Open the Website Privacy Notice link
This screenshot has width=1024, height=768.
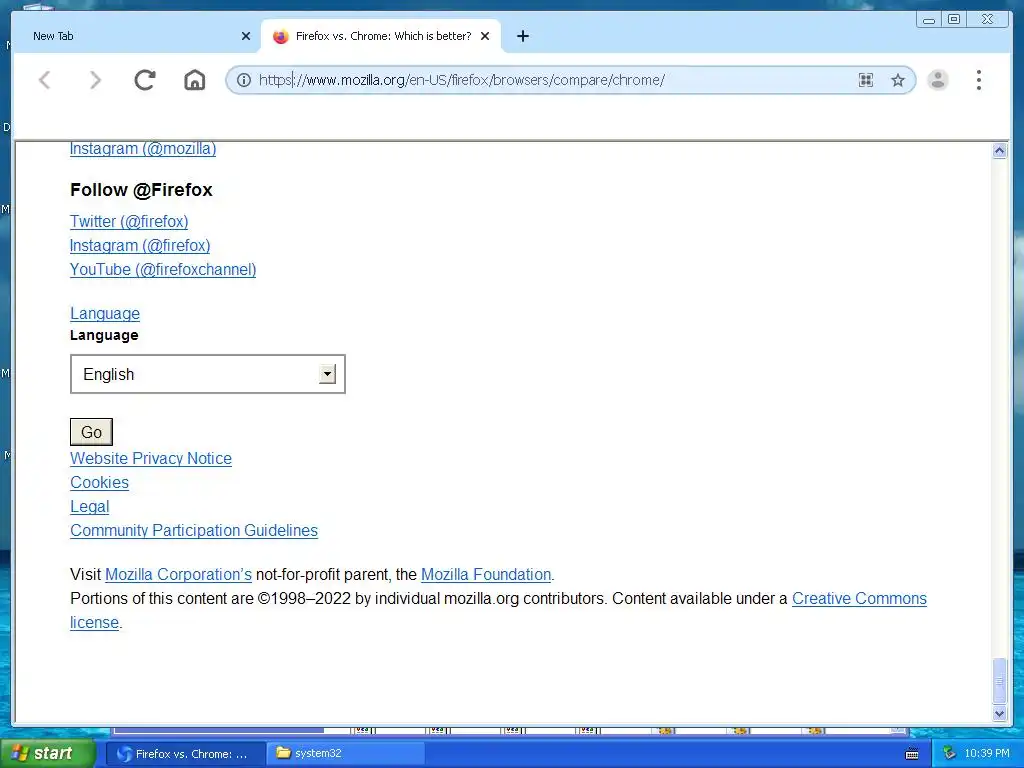click(x=151, y=458)
